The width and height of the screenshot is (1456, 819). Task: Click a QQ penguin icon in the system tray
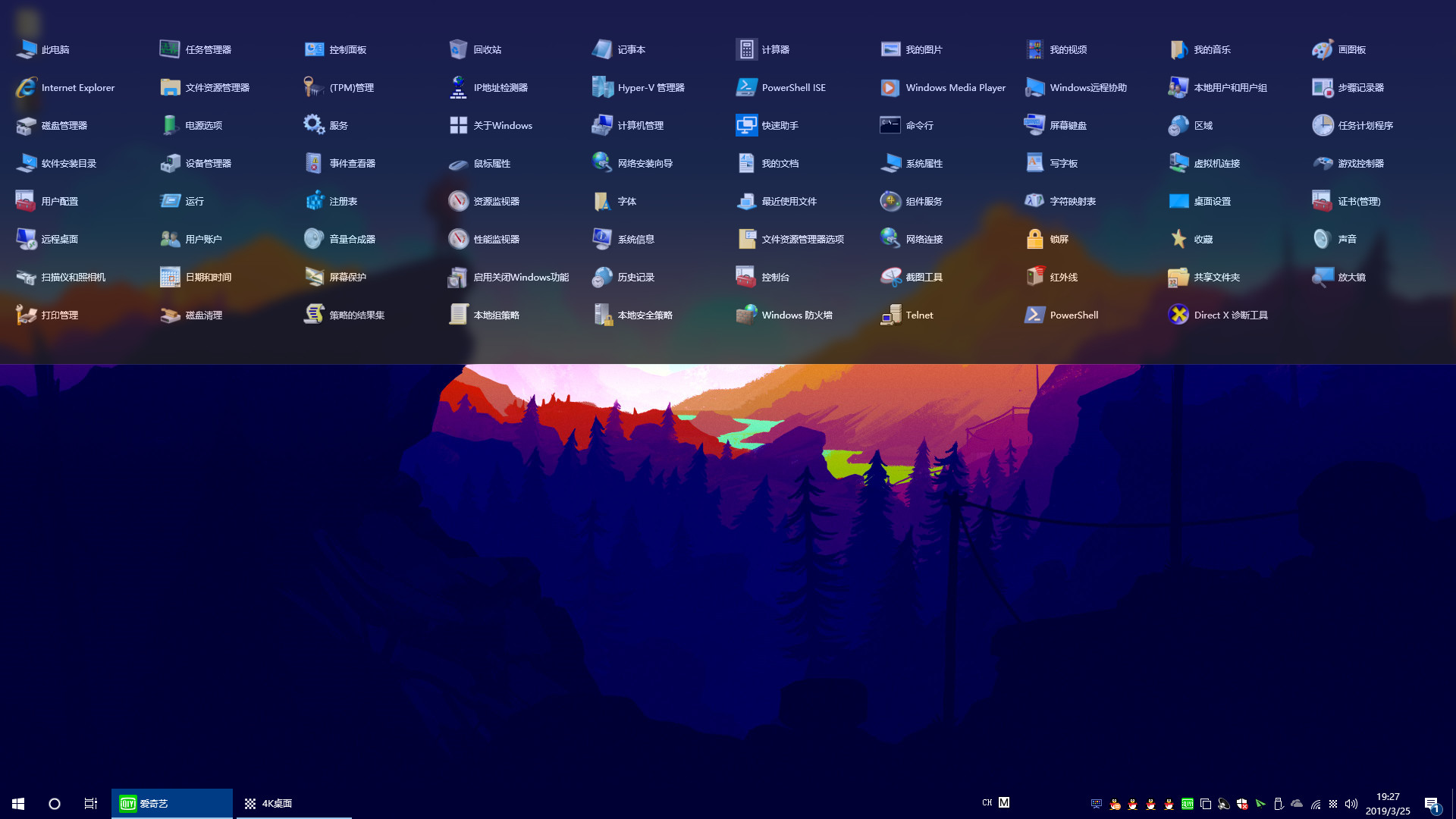1133,802
